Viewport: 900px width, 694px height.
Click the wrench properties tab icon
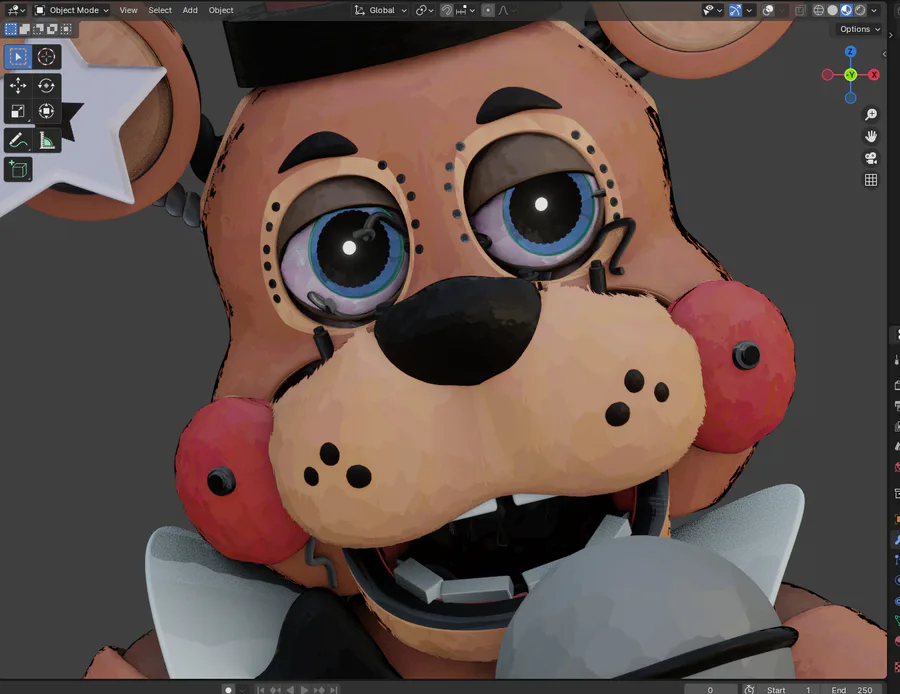(x=897, y=540)
